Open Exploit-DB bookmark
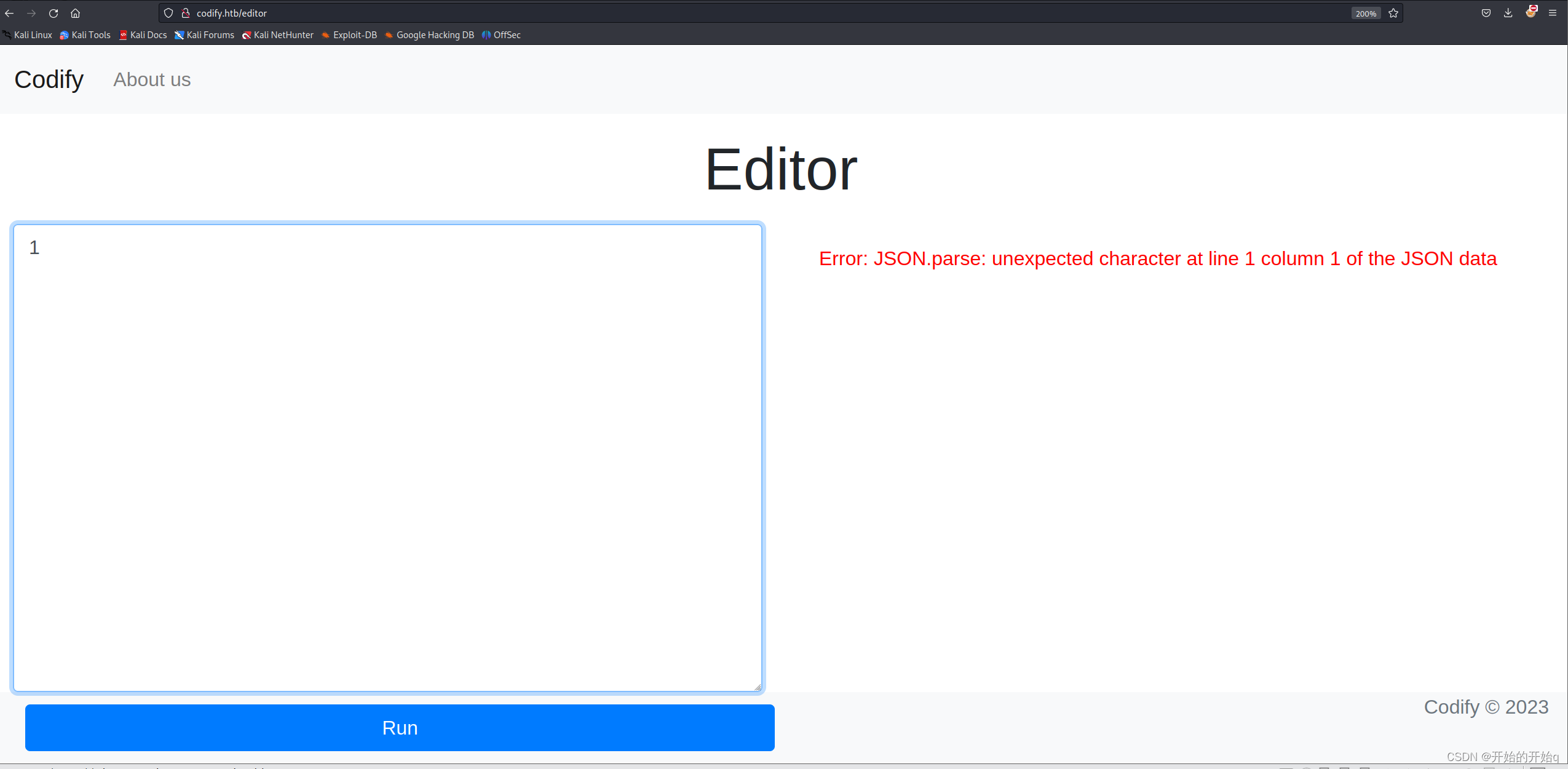 coord(349,35)
